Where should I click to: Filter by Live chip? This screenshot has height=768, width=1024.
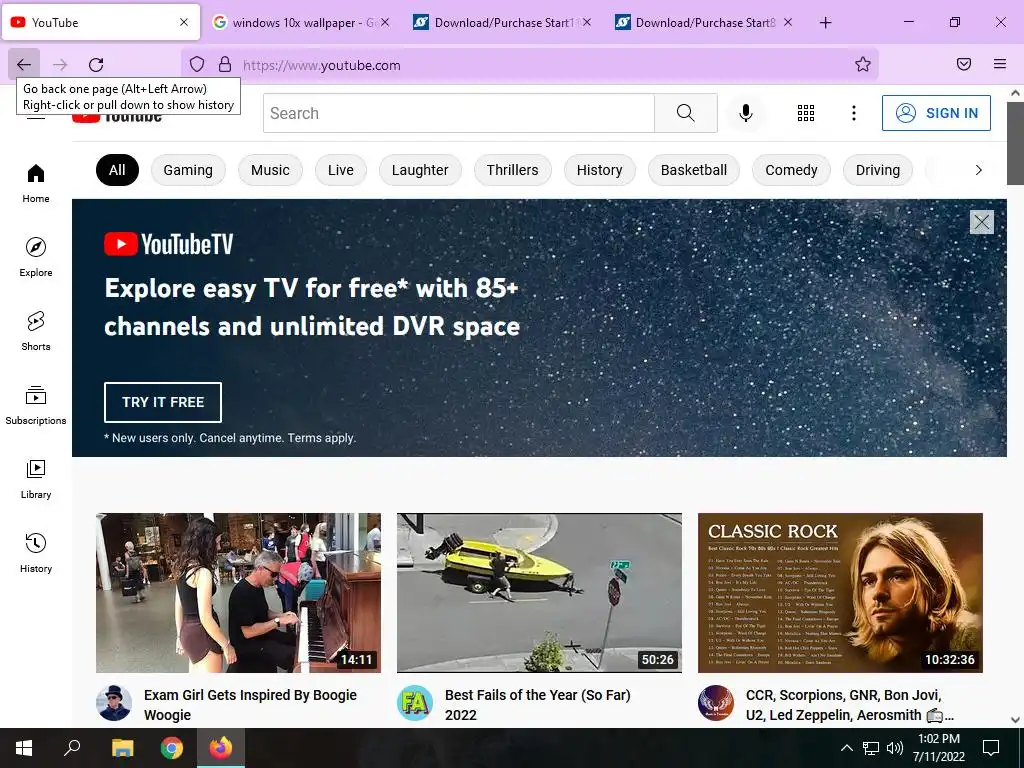pos(341,170)
